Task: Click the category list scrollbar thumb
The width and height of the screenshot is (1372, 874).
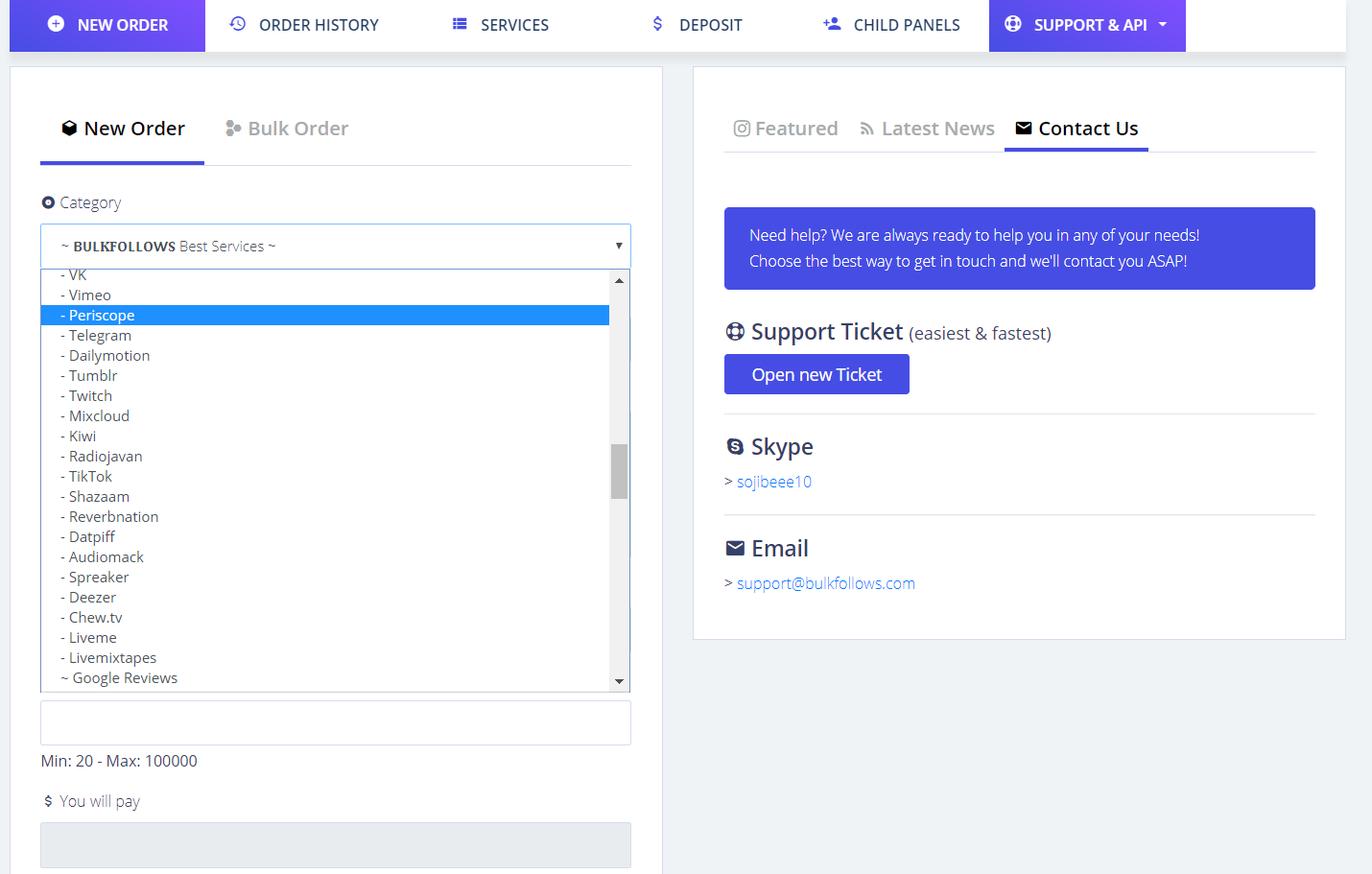Action: [x=619, y=471]
